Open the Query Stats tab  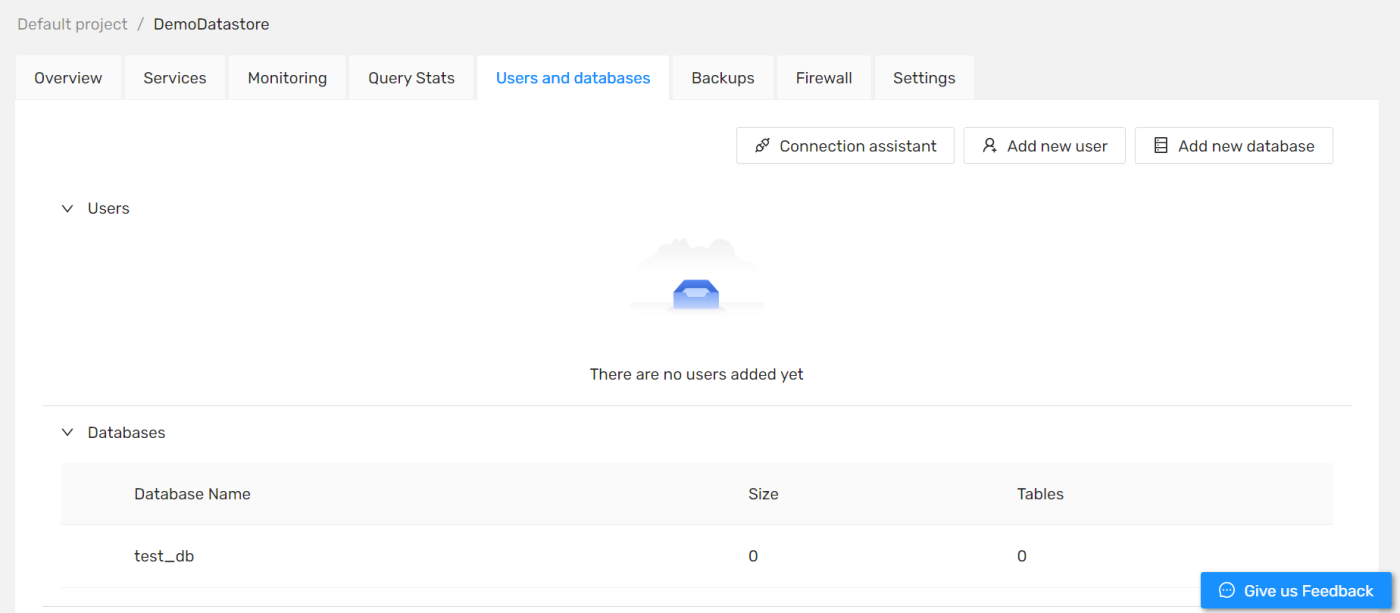point(411,77)
